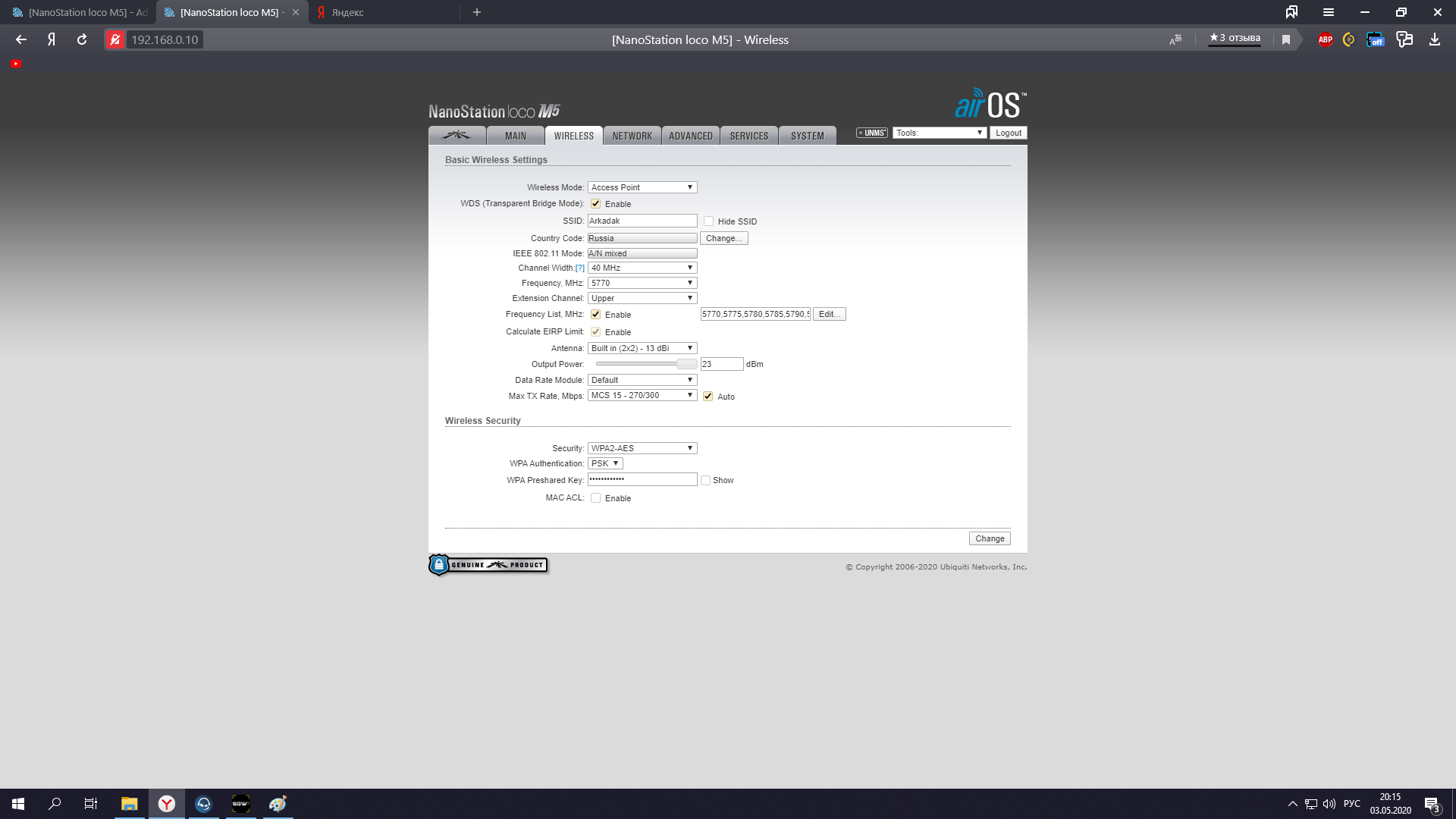Viewport: 1456px width, 819px height.
Task: Open the page translate icon
Action: 1175,40
